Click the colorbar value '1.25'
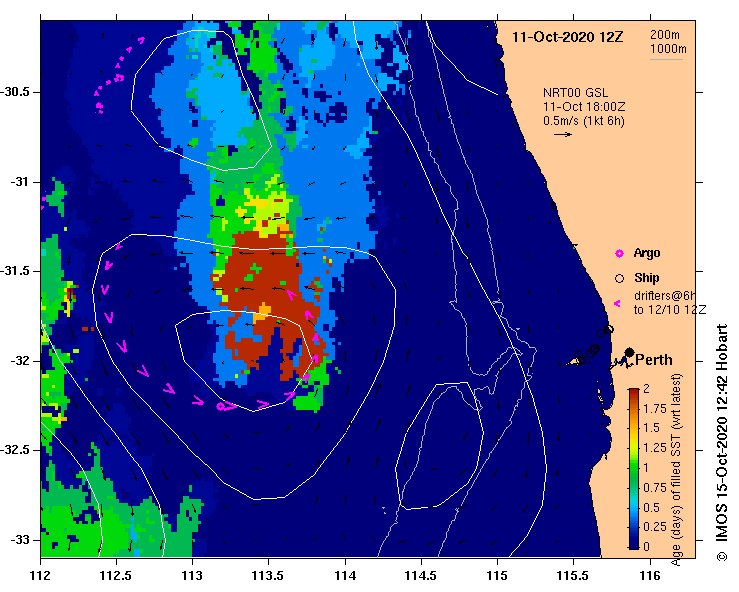Screen dimensions: 739x592 coord(655,448)
